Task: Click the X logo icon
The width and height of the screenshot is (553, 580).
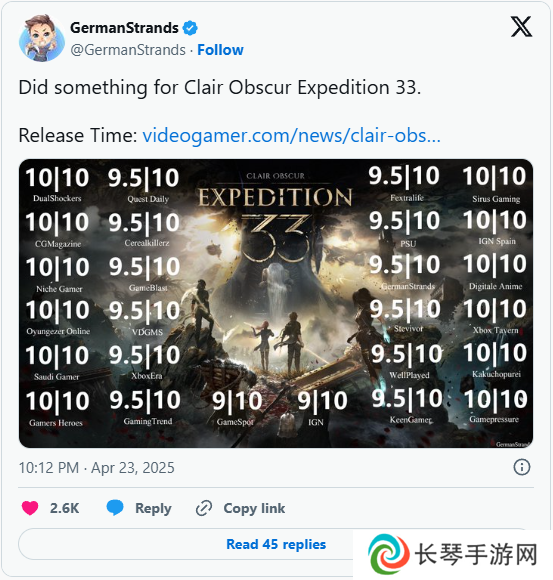Action: click(x=521, y=27)
